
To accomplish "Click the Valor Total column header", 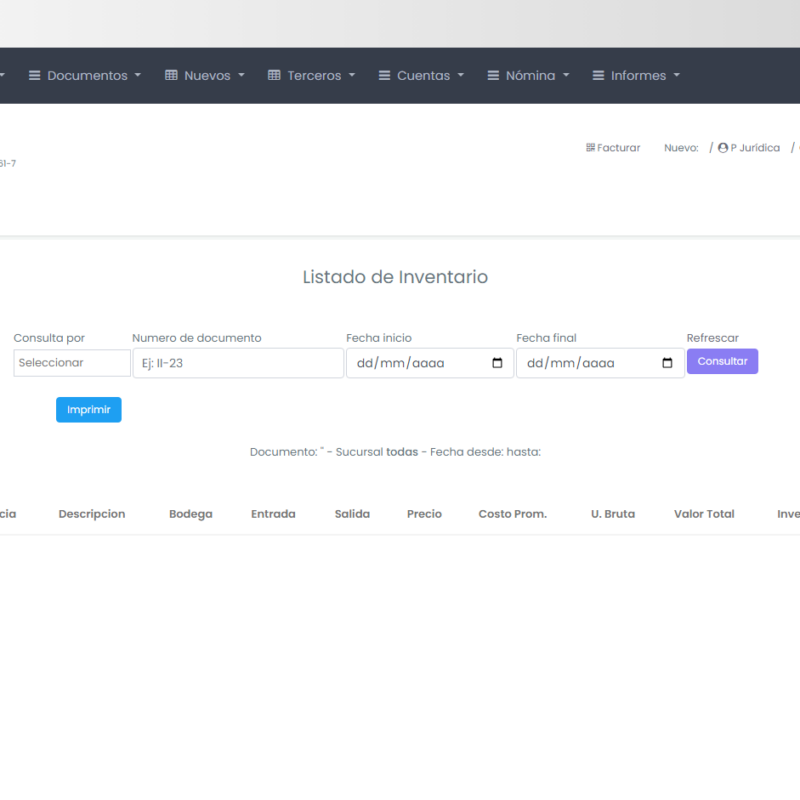I will pyautogui.click(x=704, y=514).
